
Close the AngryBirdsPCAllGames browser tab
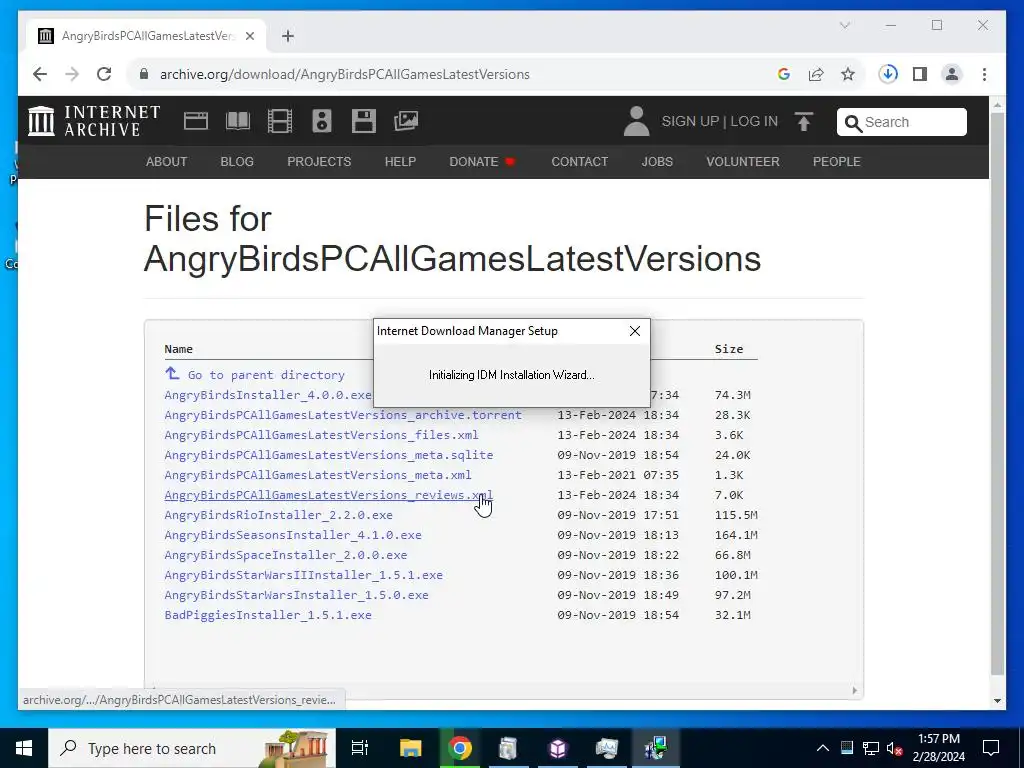pos(249,36)
